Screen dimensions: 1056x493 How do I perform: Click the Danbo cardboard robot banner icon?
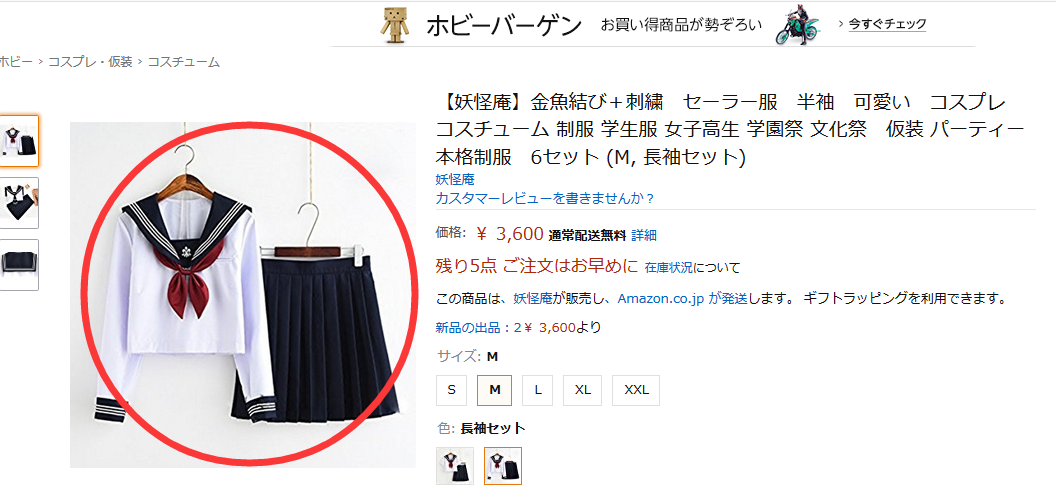coord(395,26)
